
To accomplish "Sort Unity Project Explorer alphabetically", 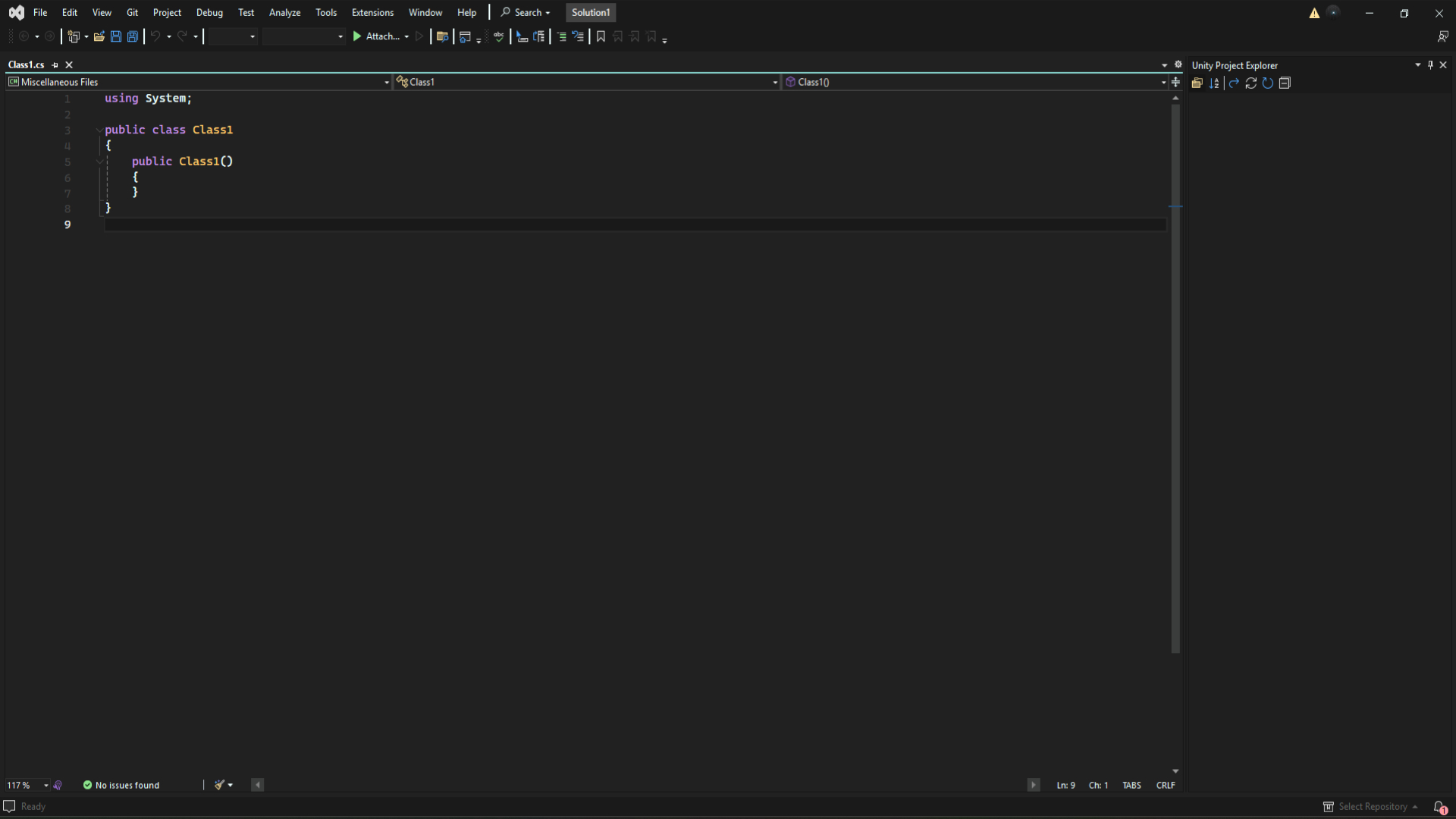I will click(1214, 83).
